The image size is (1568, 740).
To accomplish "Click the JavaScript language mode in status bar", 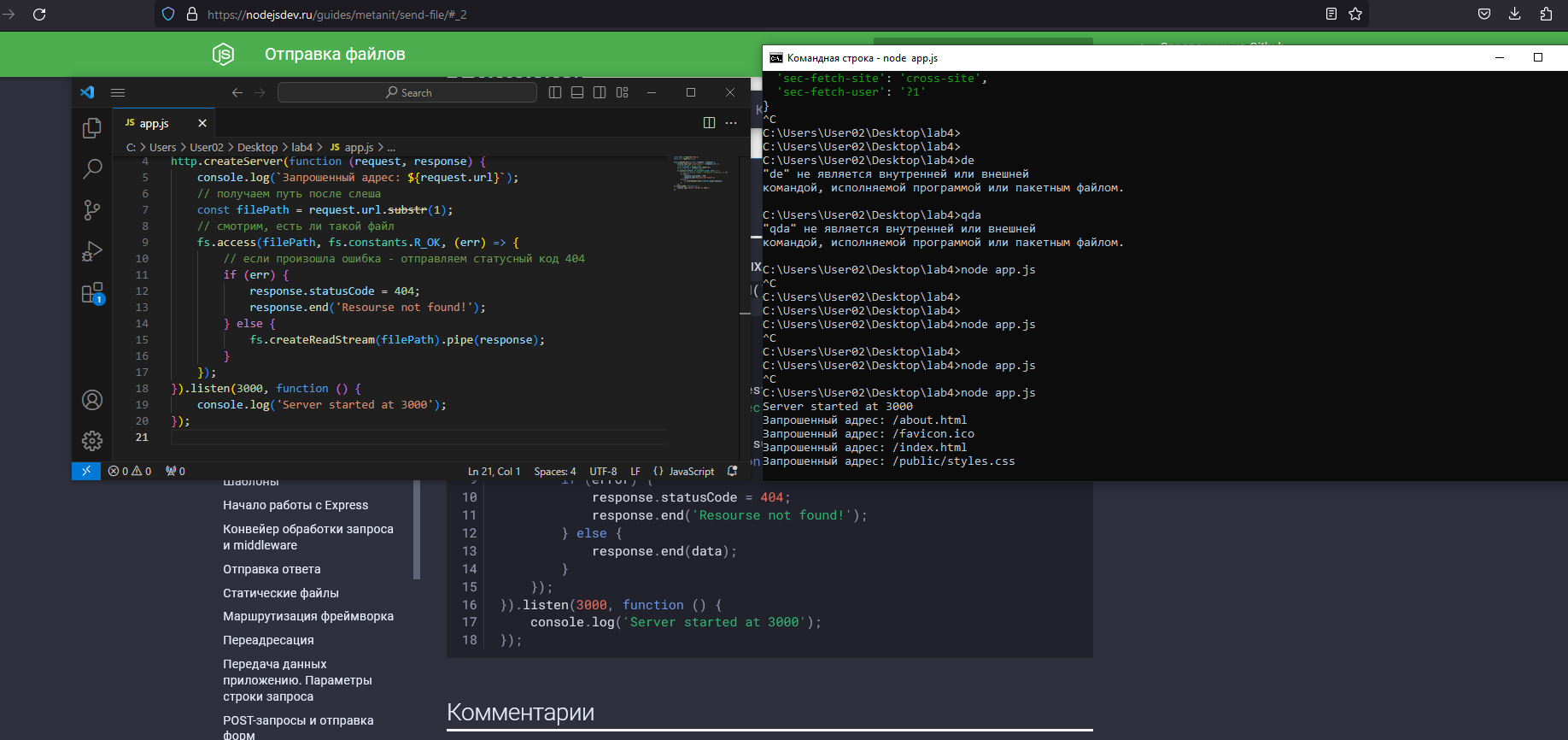I will (x=691, y=471).
